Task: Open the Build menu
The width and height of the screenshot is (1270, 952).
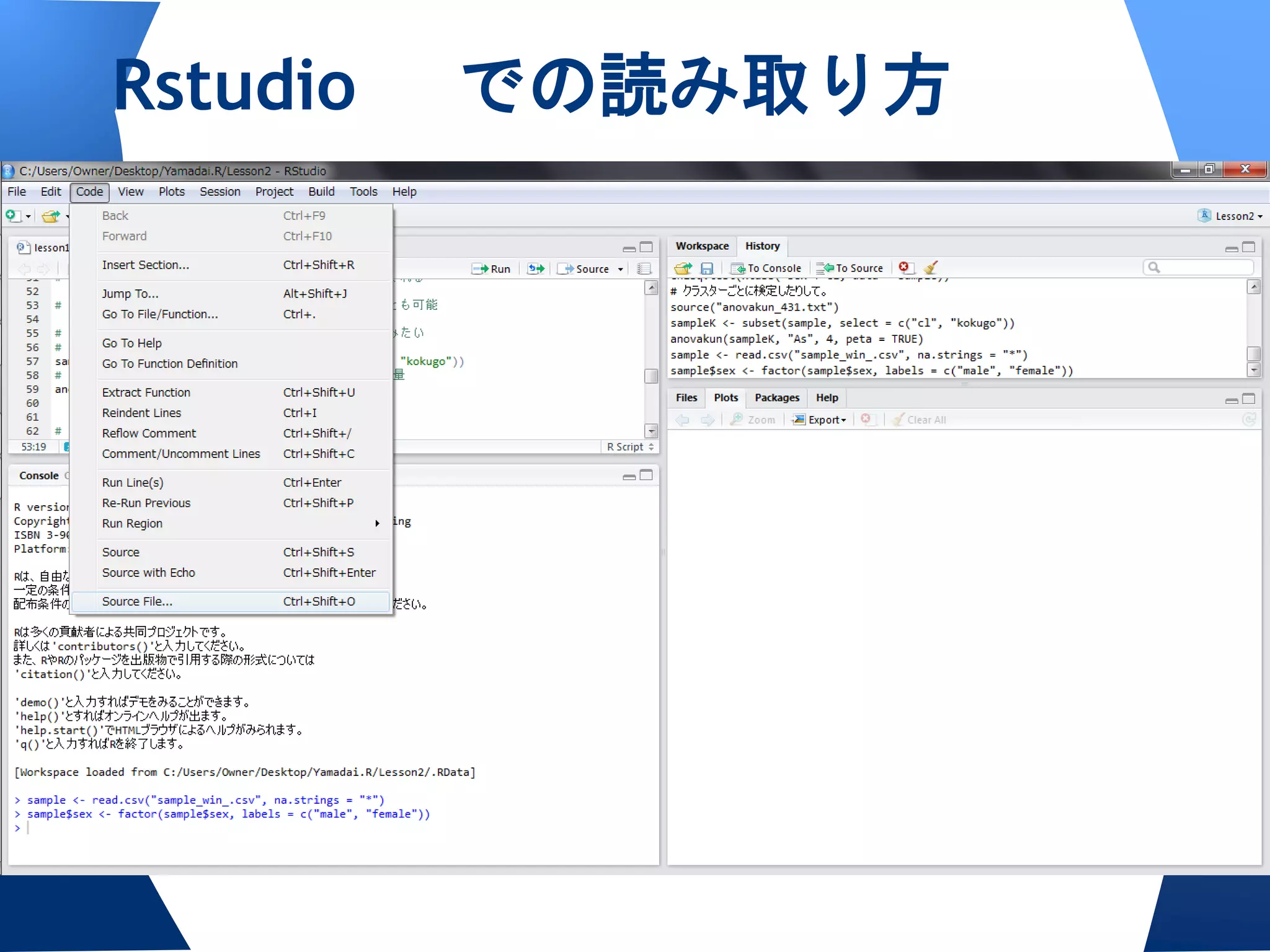Action: (321, 192)
